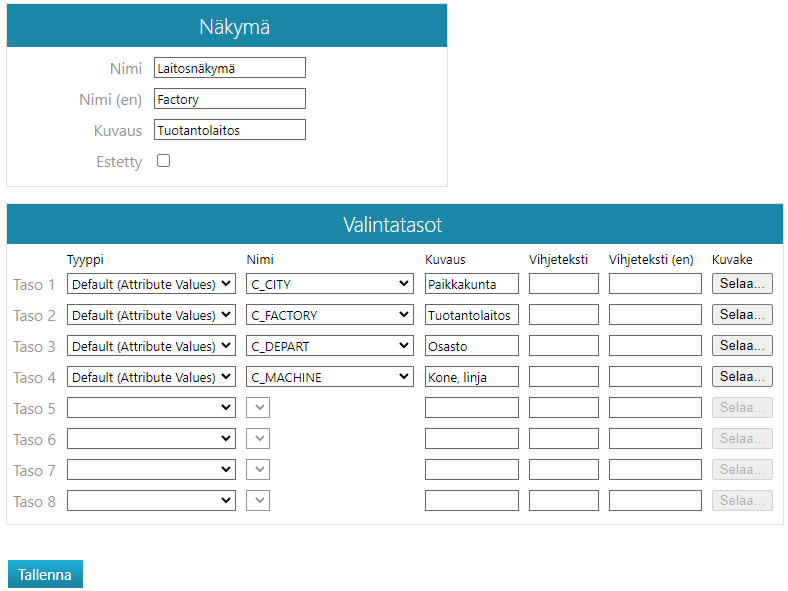Open the C_DEPART name dropdown
Screen dimensions: 788x591
[x=330, y=346]
